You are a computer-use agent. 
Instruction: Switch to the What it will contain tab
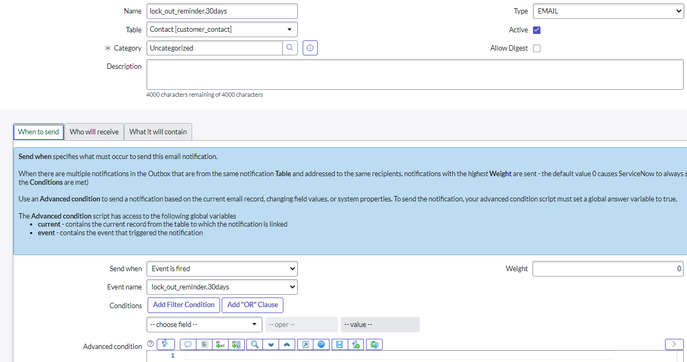pyautogui.click(x=158, y=131)
